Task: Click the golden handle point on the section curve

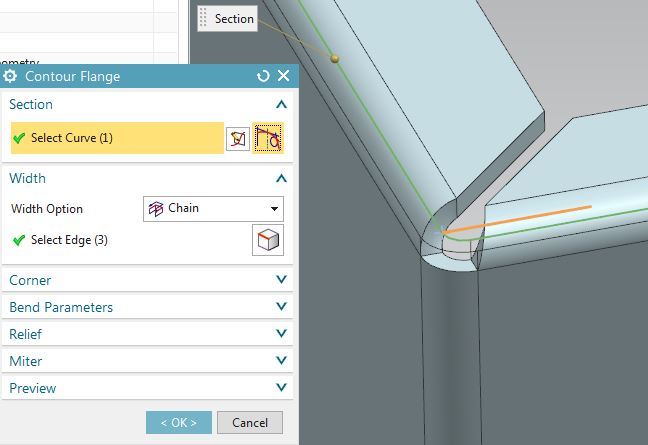Action: click(x=335, y=58)
